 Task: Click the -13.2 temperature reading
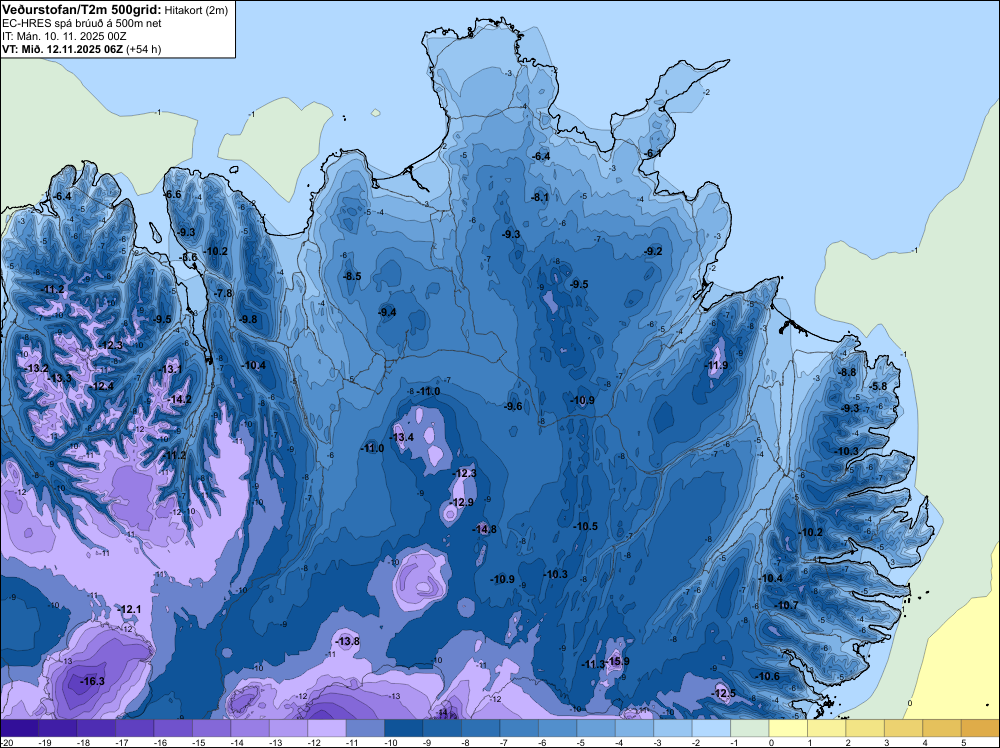click(36, 369)
